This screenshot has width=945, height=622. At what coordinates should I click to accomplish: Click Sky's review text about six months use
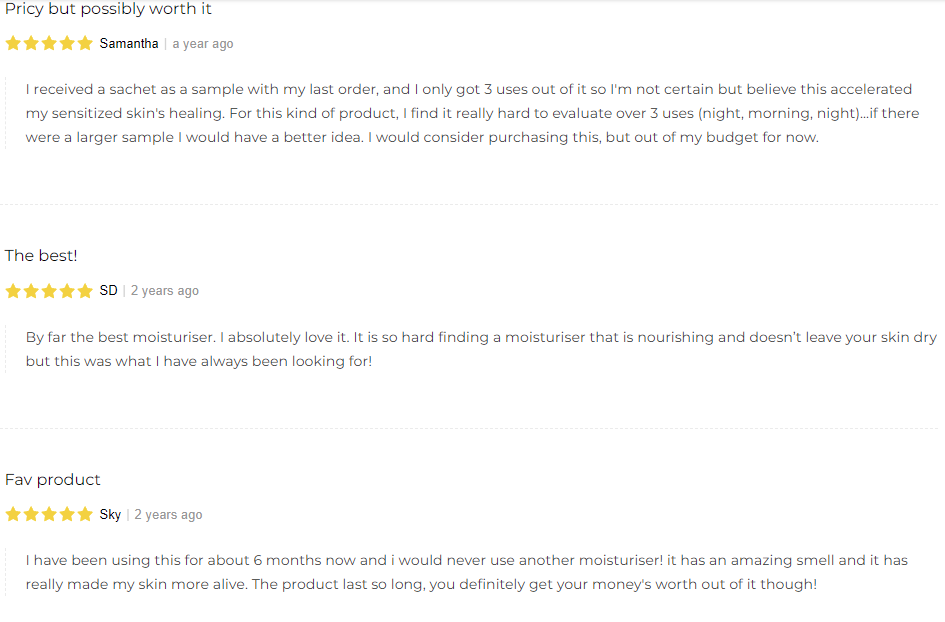point(466,572)
